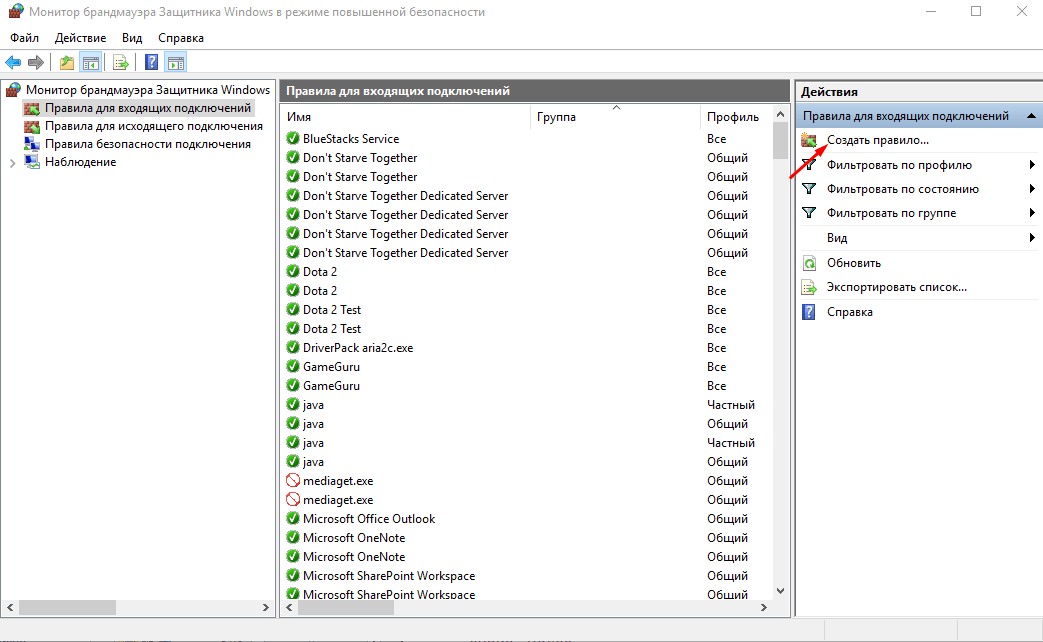This screenshot has width=1043, height=642.
Task: Click the Forward arrow in the toolbar
Action: coord(36,63)
